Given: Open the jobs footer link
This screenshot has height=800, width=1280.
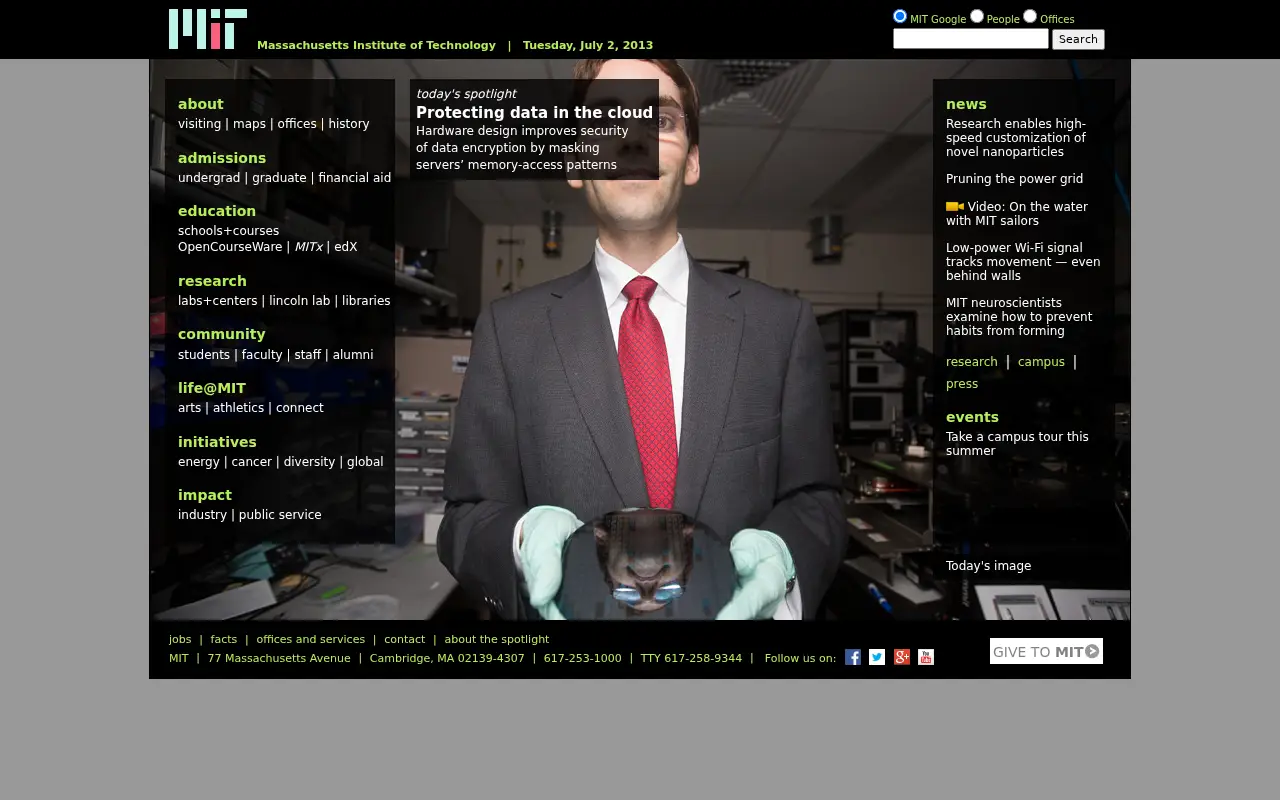Looking at the screenshot, I should (x=180, y=639).
